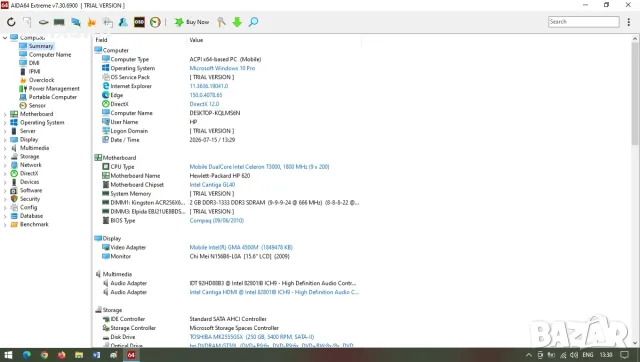Expand the Multimedia tree node
640x362 pixels.
tap(5, 148)
